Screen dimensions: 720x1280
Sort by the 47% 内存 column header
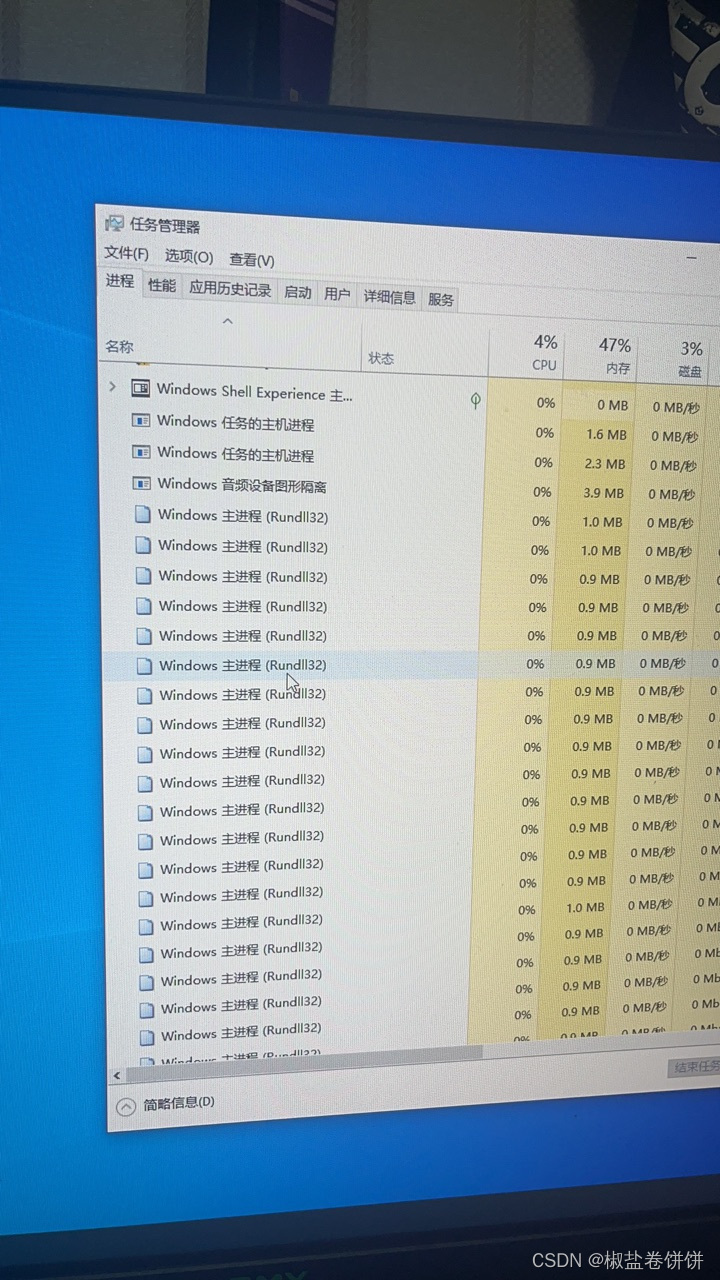click(x=599, y=358)
